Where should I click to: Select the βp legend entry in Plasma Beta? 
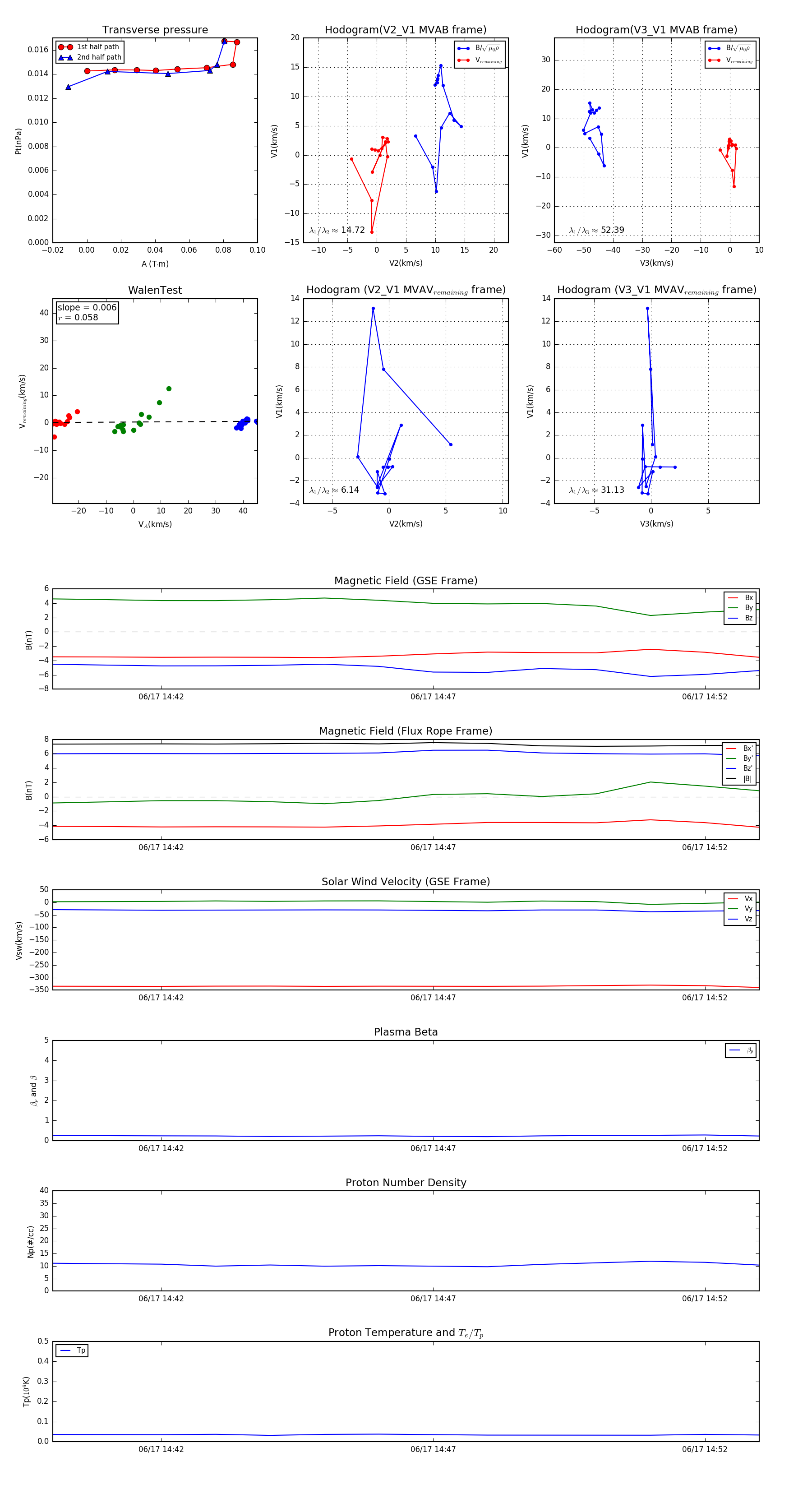[741, 1050]
